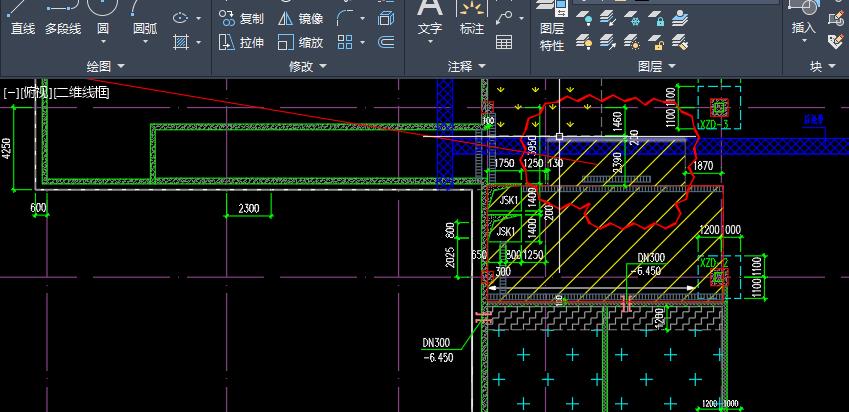
Task: Click the make layer current icon
Action: pyautogui.click(x=680, y=19)
